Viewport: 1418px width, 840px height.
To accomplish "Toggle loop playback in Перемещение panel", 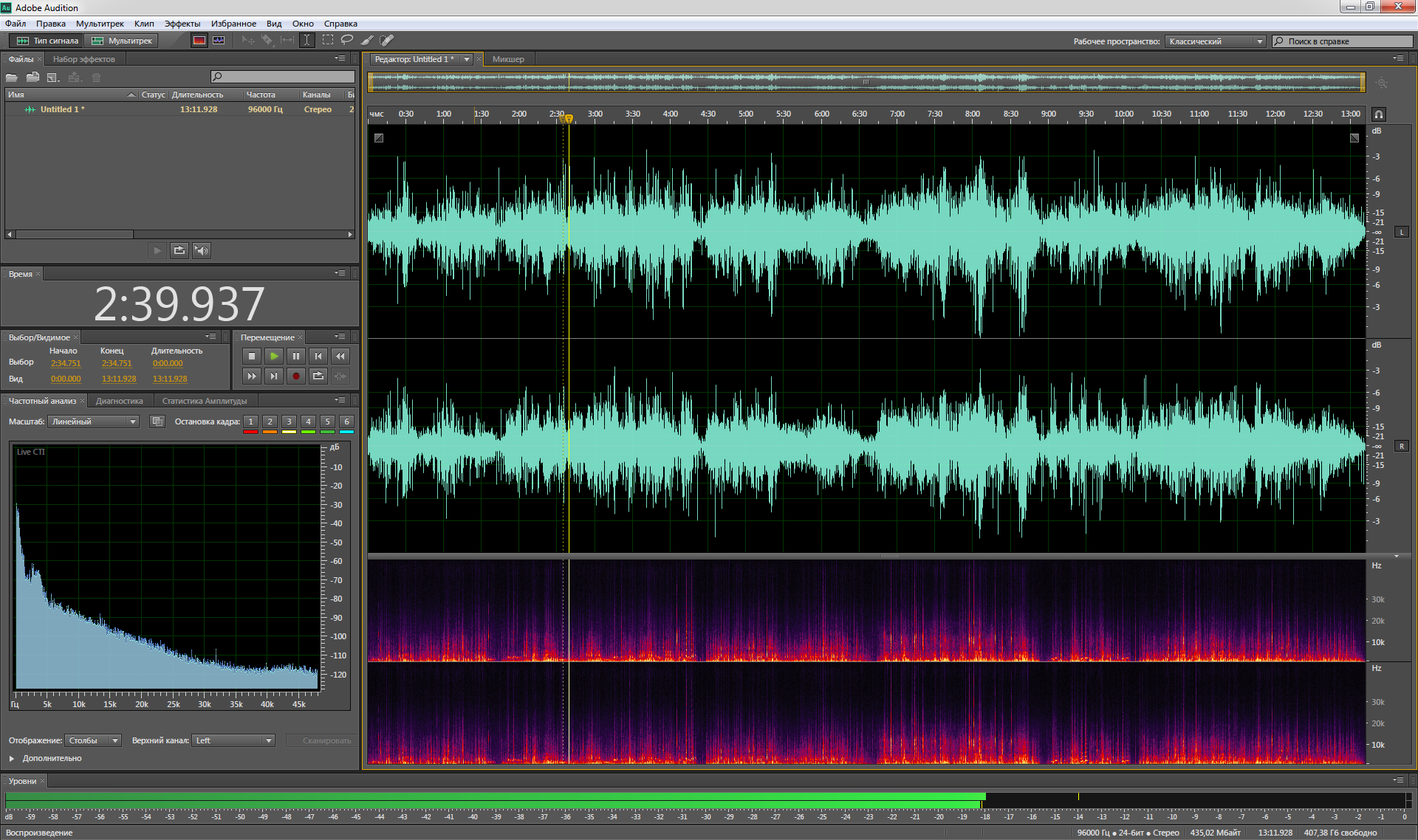I will click(x=318, y=376).
